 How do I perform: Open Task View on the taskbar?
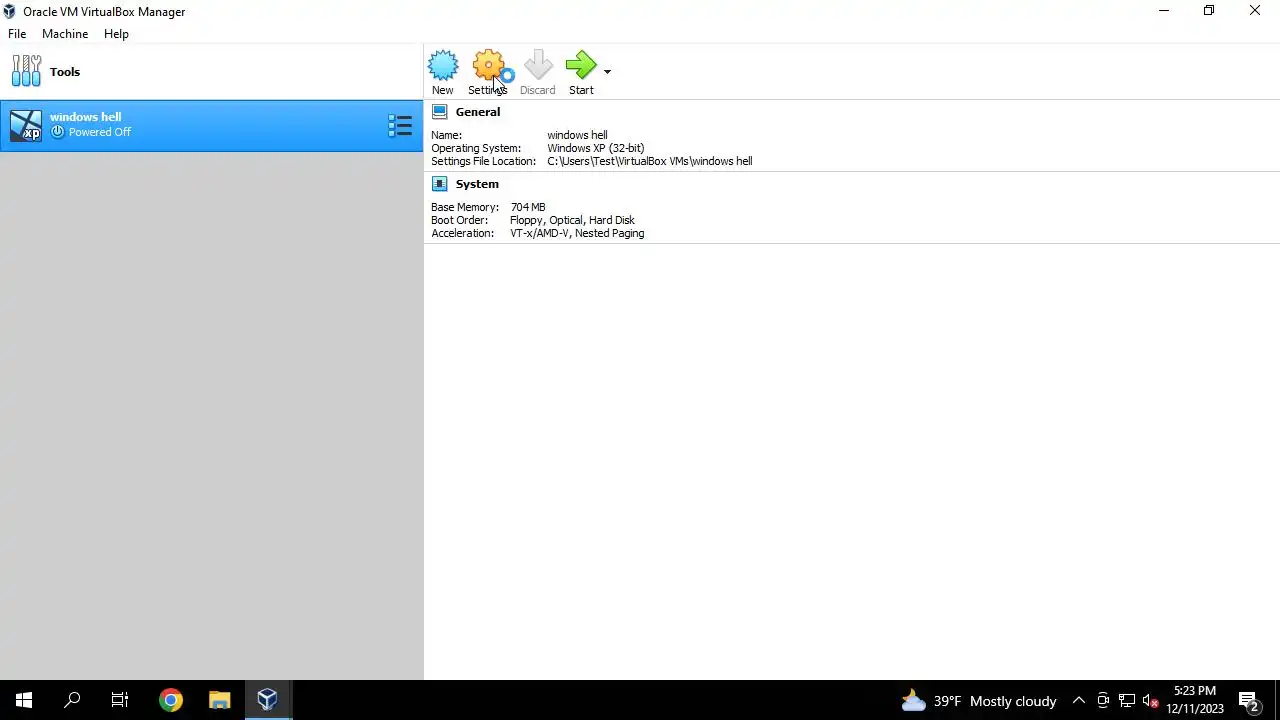(x=120, y=700)
